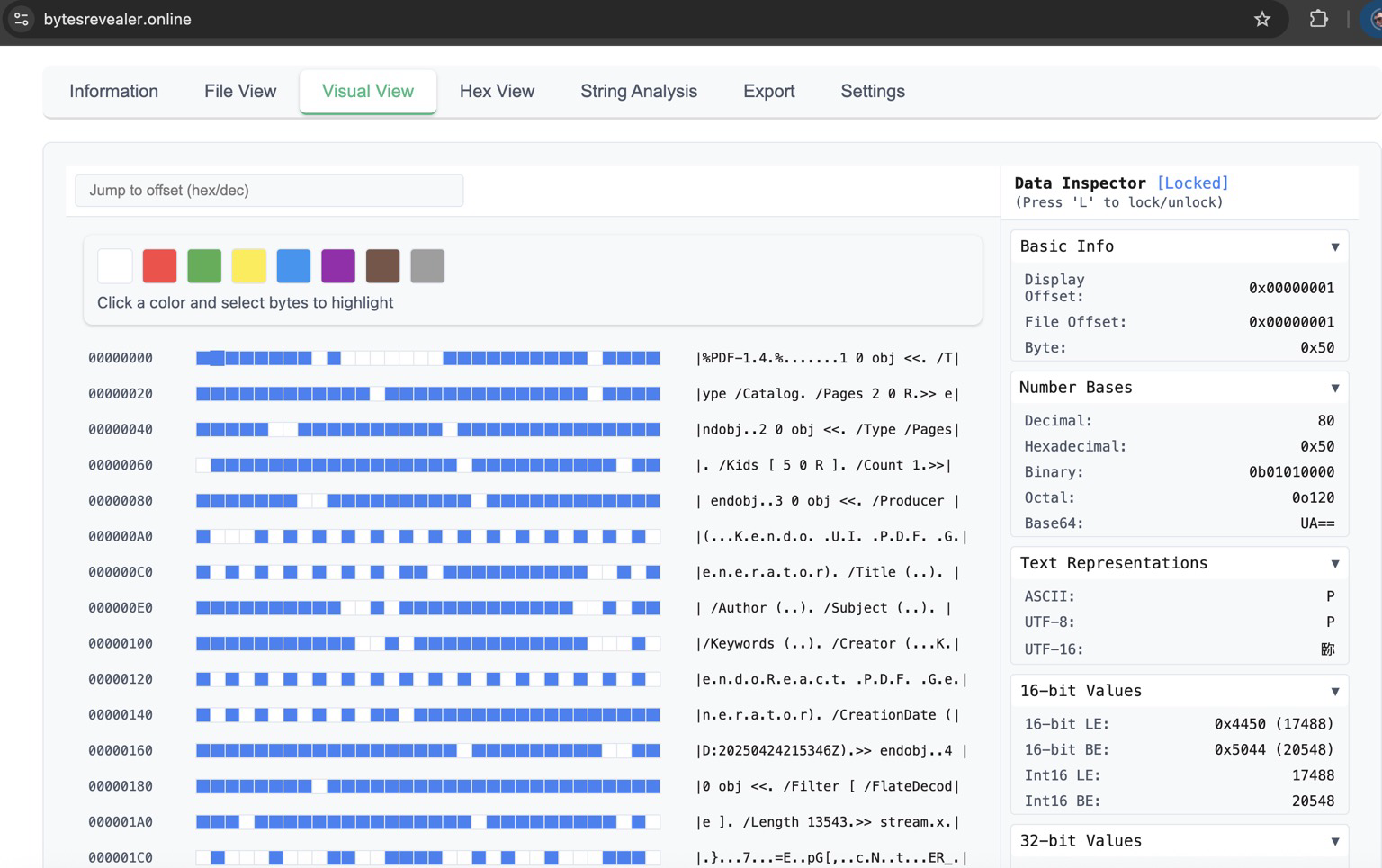Screen dimensions: 1382x868
Task: Click the ASCII text starting %PDF-1.4
Action: [x=828, y=358]
